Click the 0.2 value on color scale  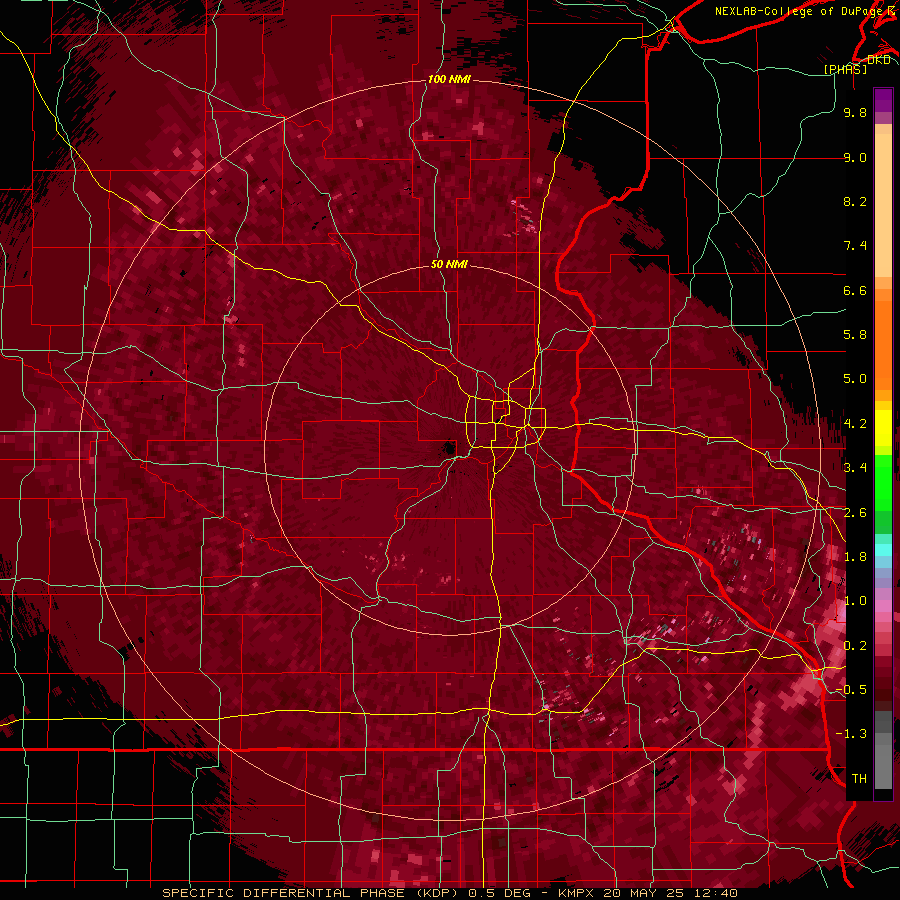pyautogui.click(x=855, y=646)
